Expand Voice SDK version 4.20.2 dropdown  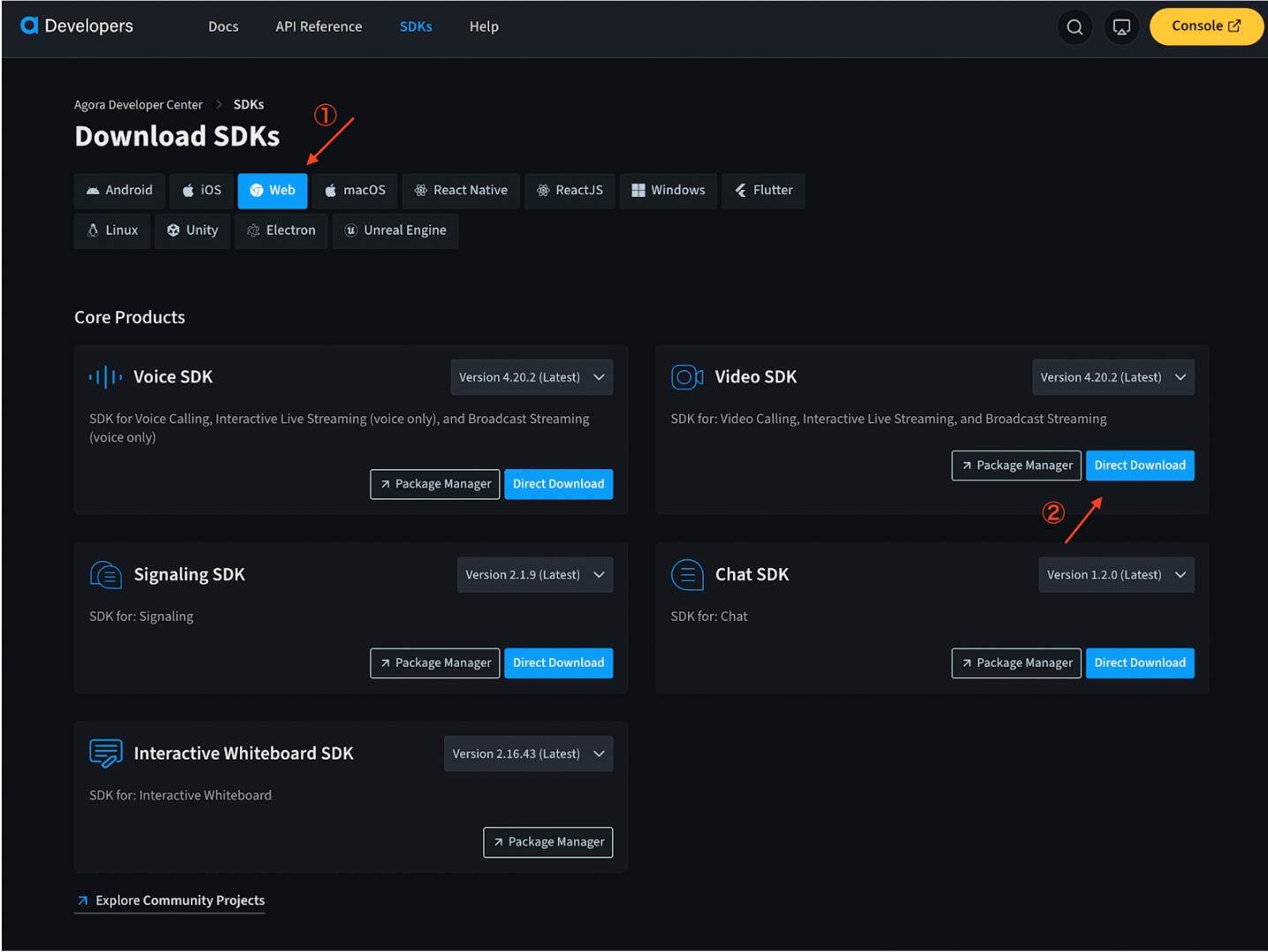point(532,377)
